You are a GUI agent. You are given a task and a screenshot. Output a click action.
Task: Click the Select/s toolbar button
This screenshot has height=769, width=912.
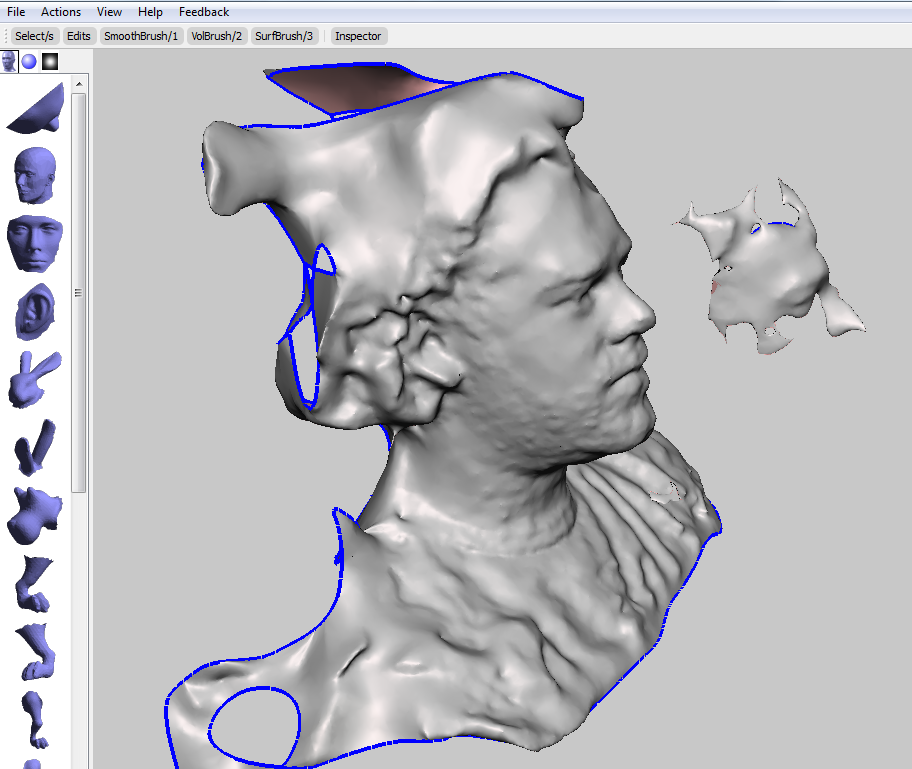pyautogui.click(x=34, y=36)
